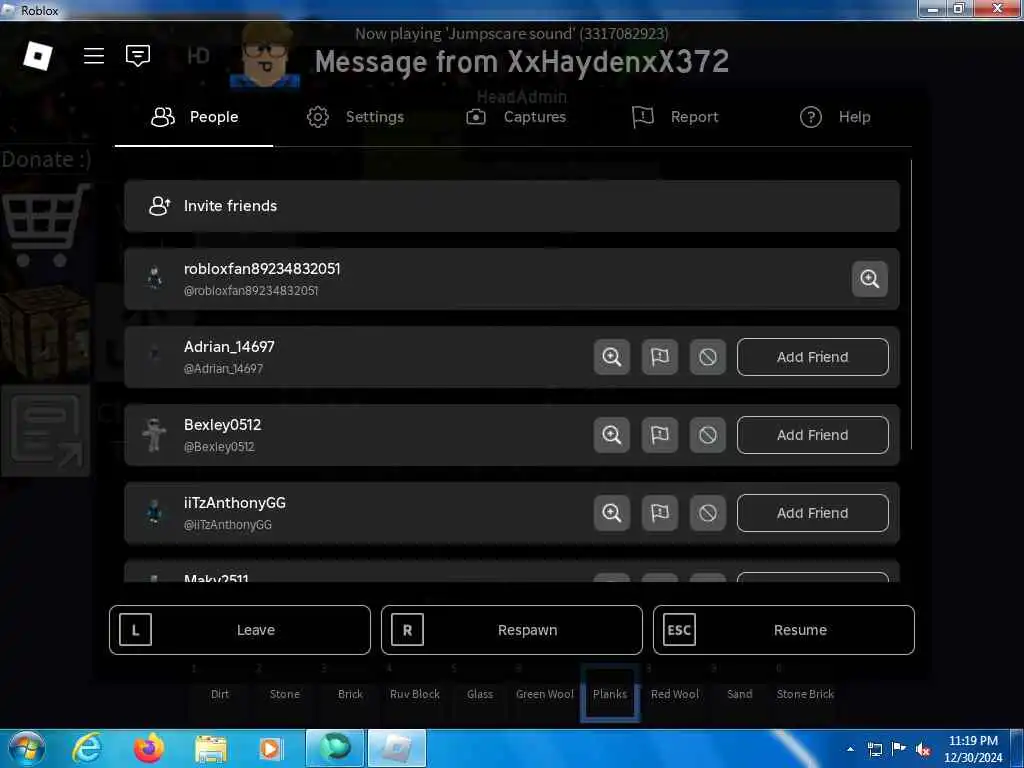Screen dimensions: 1024x768
Task: Select Green Wool hotbar slot
Action: coord(545,694)
